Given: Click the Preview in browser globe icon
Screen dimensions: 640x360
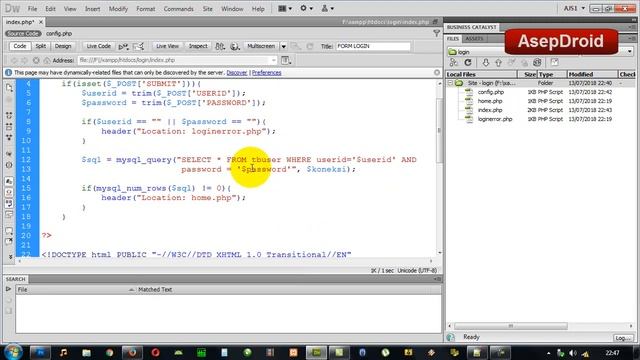Looking at the screenshot, I should [x=235, y=47].
